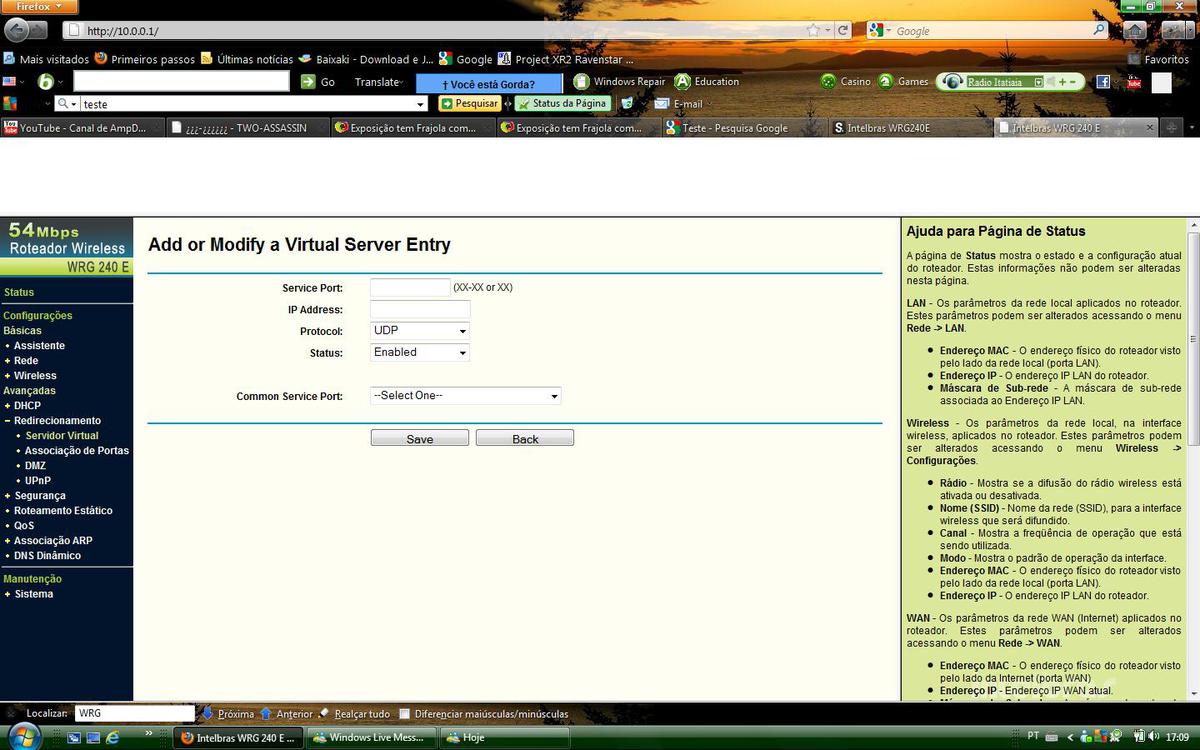Image resolution: width=1200 pixels, height=750 pixels.
Task: Click the Back button
Action: click(x=525, y=439)
